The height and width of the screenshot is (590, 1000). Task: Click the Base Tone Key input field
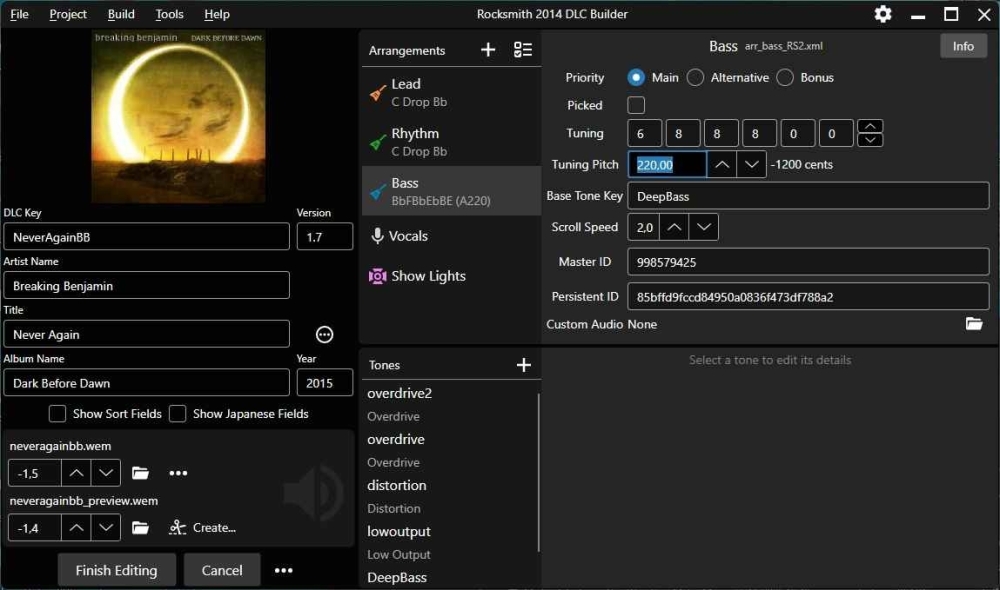click(807, 196)
